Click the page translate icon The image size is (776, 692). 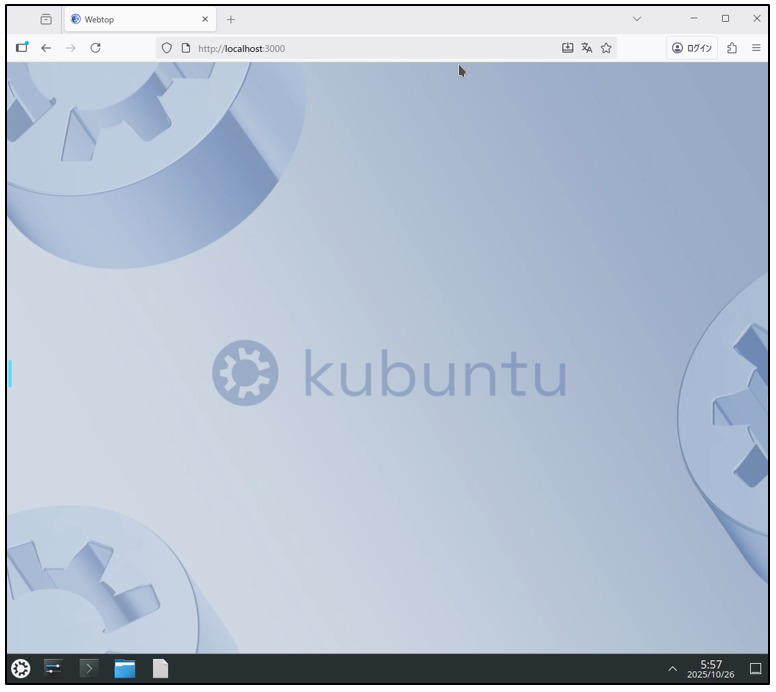tap(587, 48)
